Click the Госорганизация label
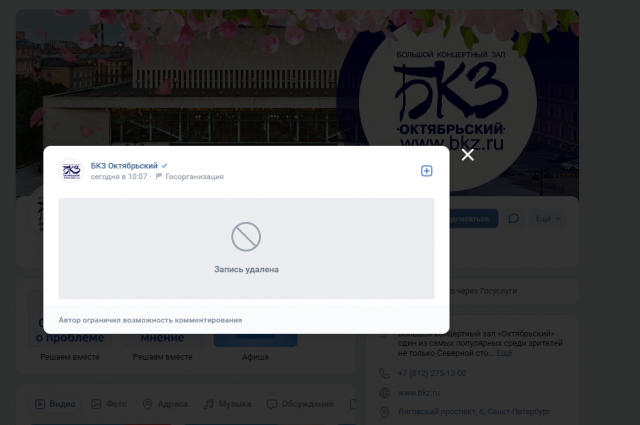This screenshot has width=640, height=425. (194, 176)
